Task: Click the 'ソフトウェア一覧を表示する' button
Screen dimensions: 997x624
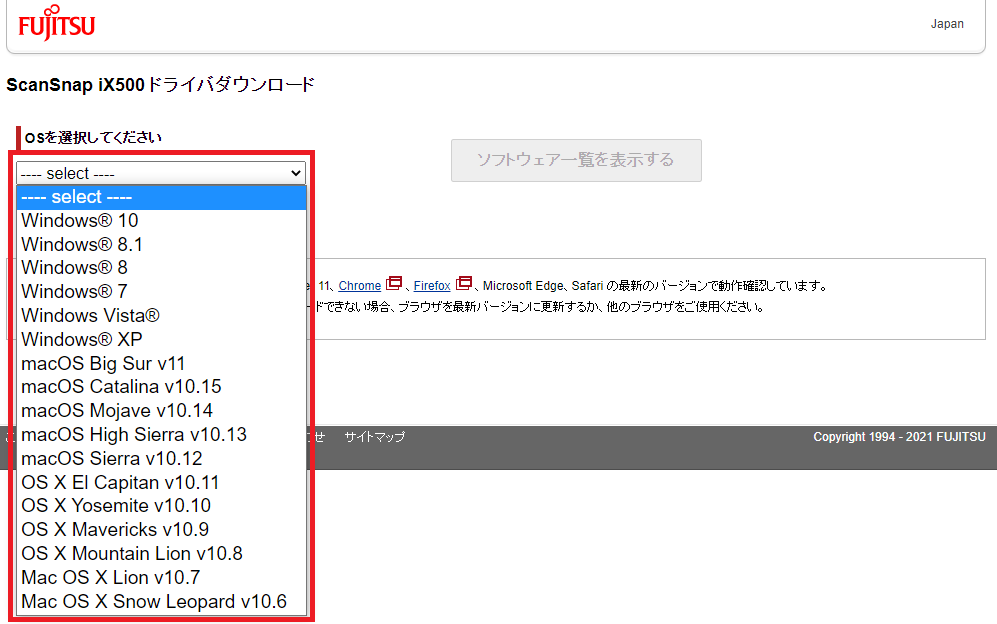Action: pyautogui.click(x=576, y=160)
